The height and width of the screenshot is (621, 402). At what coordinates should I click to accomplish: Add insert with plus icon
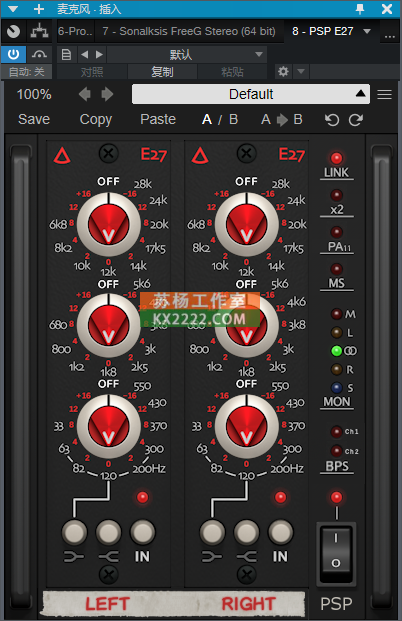click(x=39, y=9)
